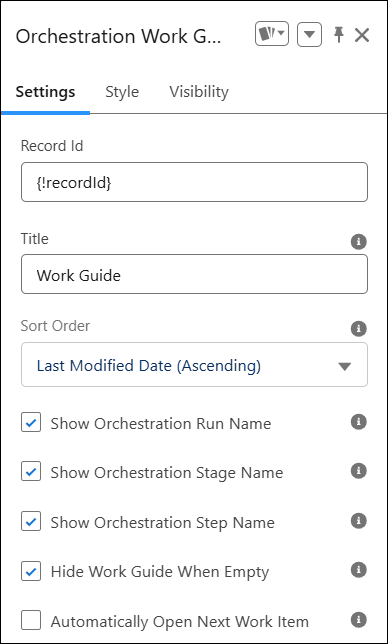Switch to the Style tab
Screen dimensions: 388x644
pos(122,92)
